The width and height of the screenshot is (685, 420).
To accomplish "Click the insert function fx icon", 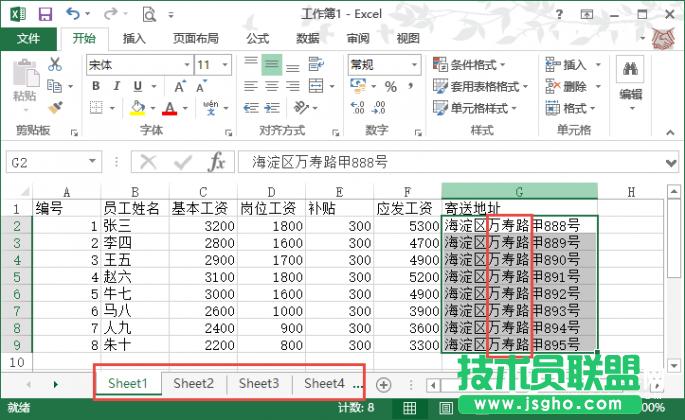I will [x=216, y=162].
